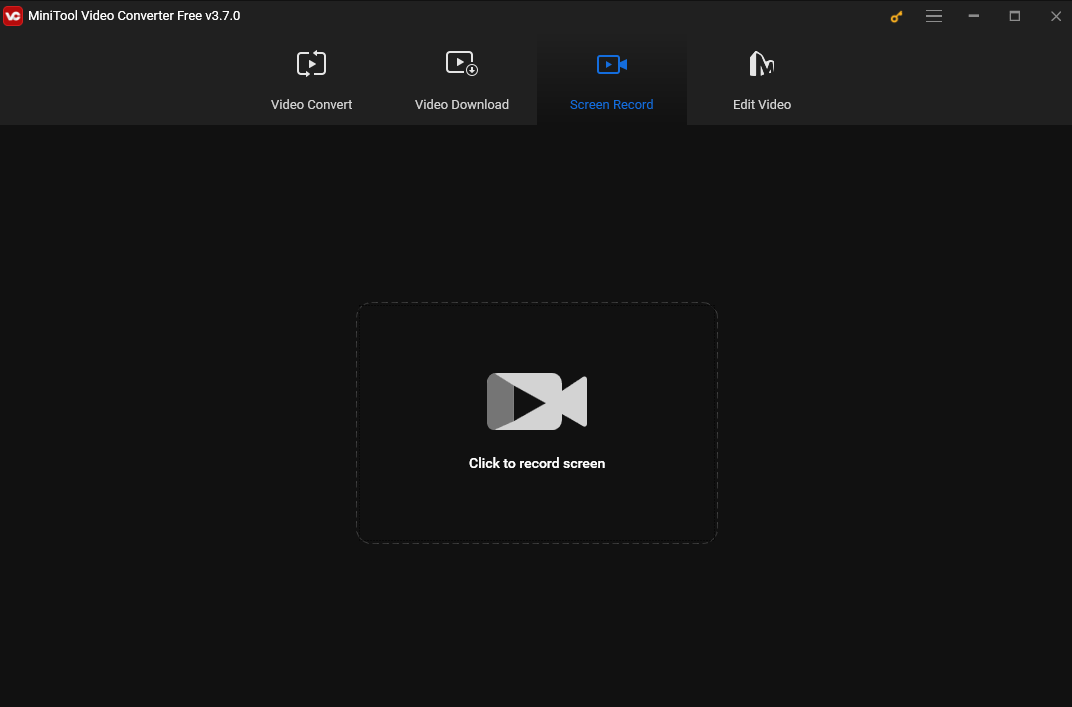The height and width of the screenshot is (707, 1072).
Task: Open the hamburger menu icon
Action: pos(934,16)
